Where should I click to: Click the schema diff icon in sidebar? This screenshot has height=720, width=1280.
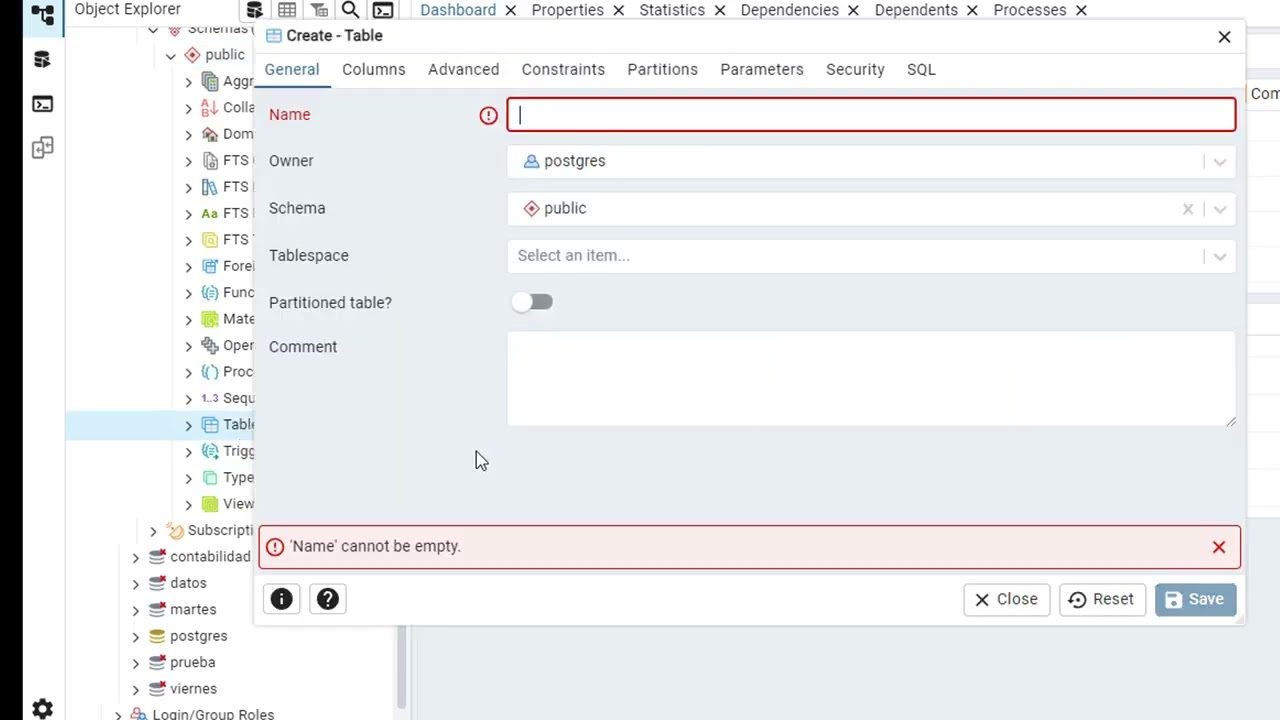(x=42, y=148)
